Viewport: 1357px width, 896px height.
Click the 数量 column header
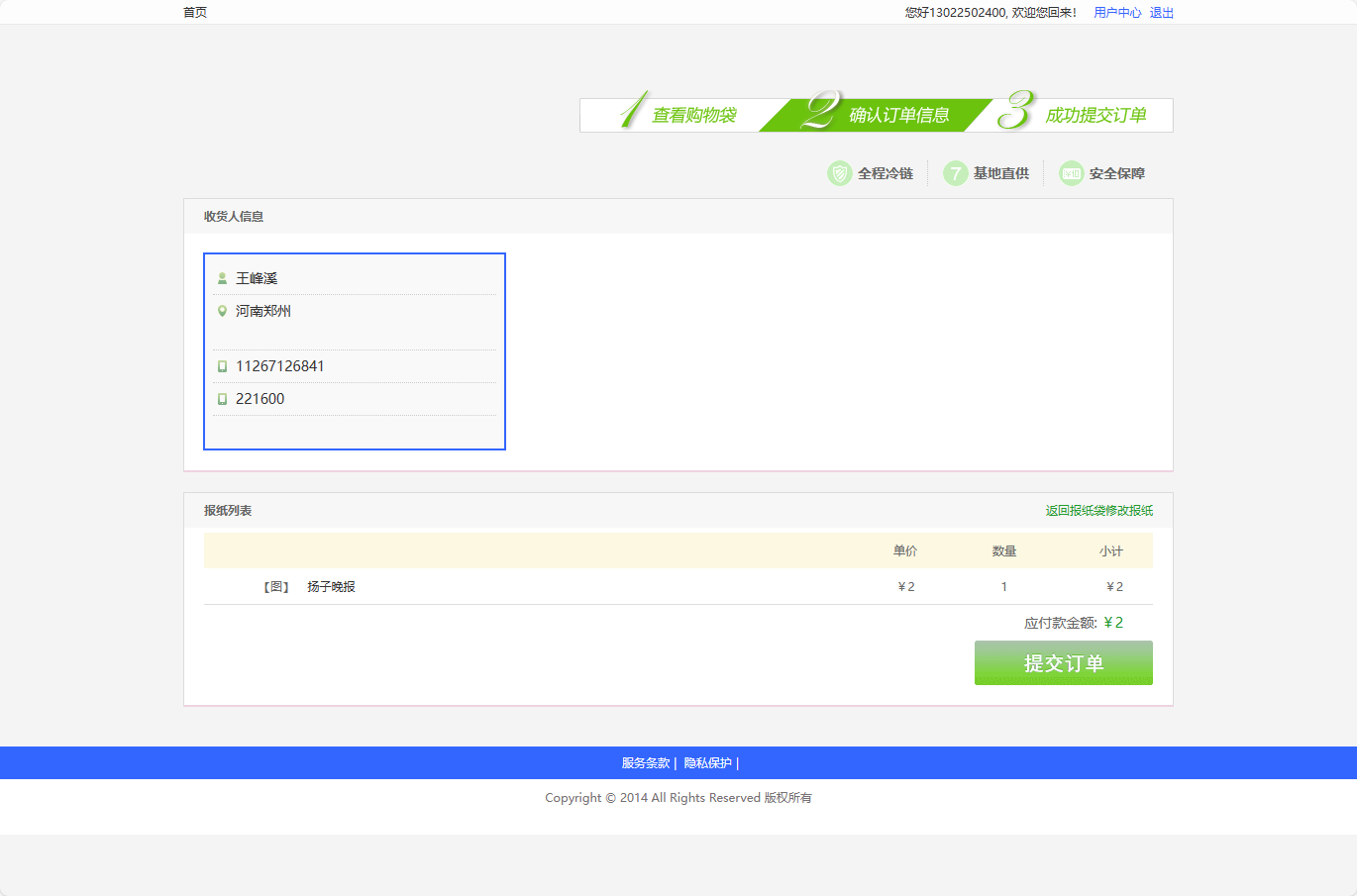[1004, 551]
